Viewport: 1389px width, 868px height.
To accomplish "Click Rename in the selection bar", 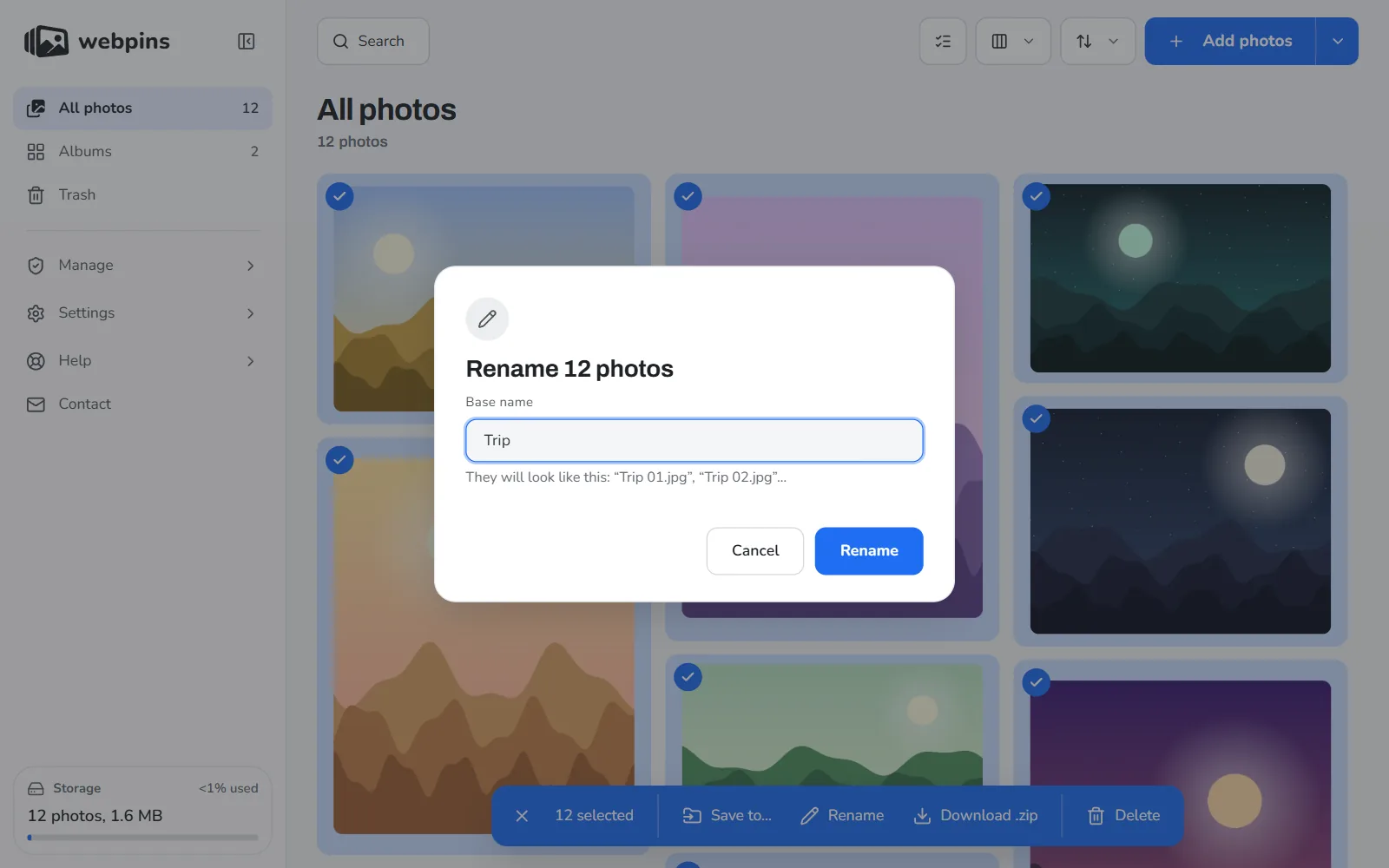I will (x=842, y=816).
